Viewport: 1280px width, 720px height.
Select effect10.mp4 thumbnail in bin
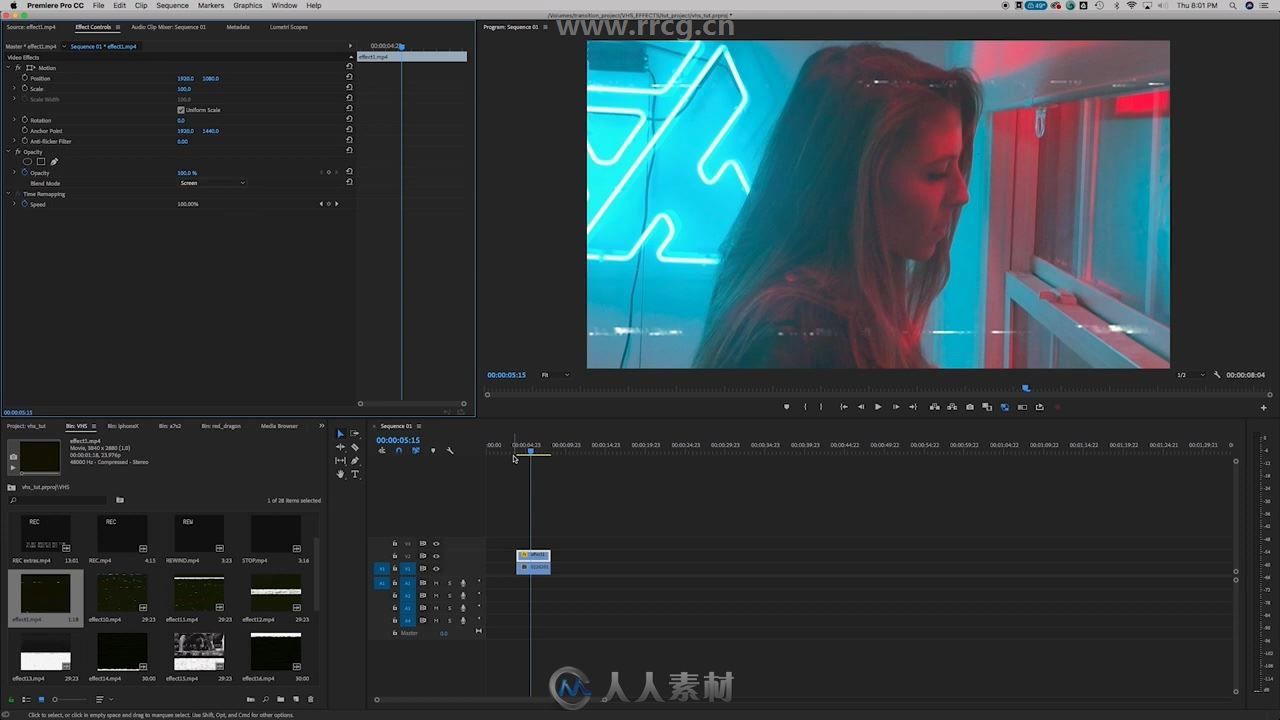(122, 593)
